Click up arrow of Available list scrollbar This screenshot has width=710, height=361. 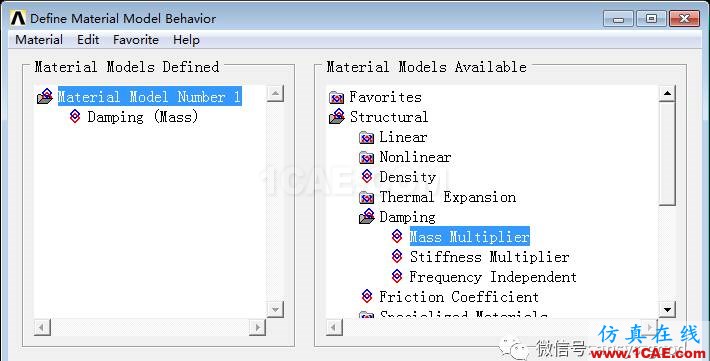667,93
